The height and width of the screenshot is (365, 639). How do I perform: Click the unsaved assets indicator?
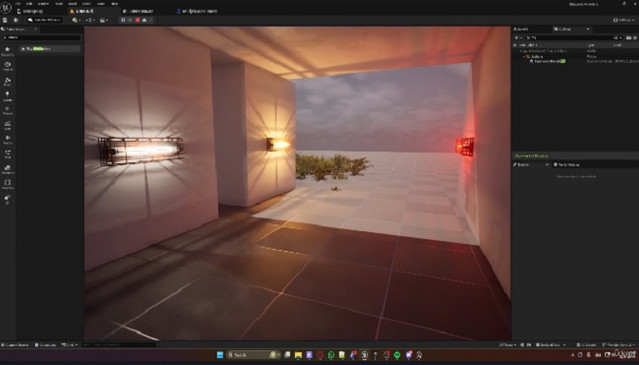586,345
